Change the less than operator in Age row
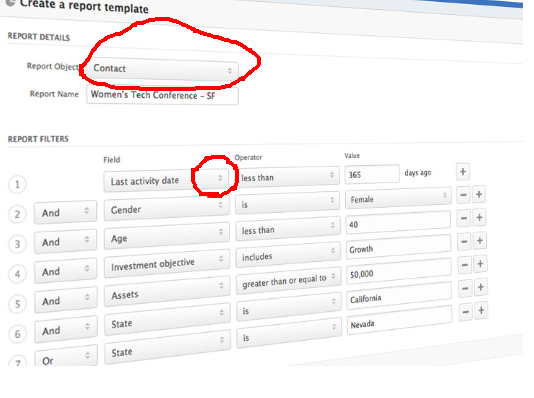The width and height of the screenshot is (534, 398). point(288,229)
